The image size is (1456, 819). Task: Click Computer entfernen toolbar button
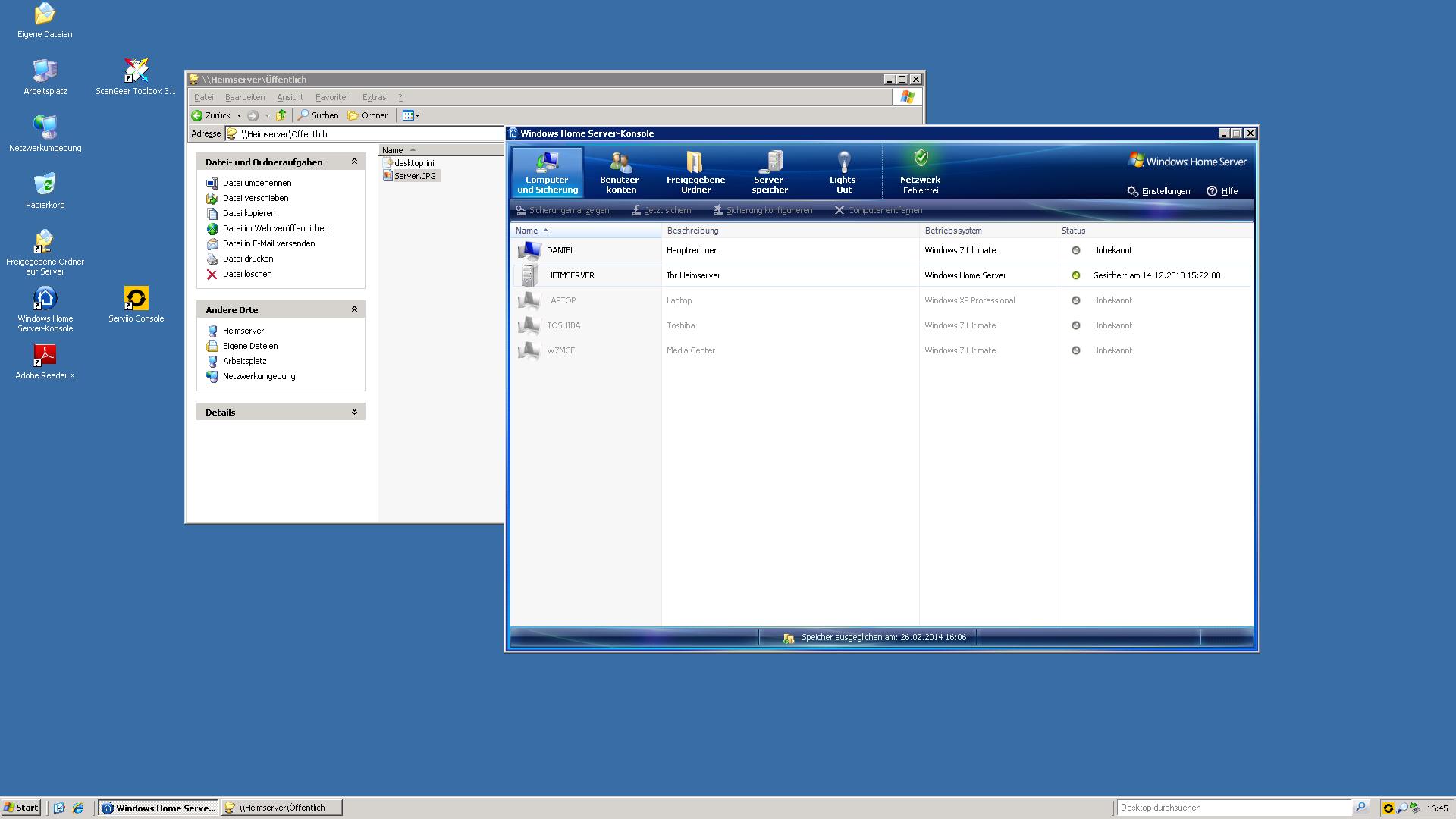pyautogui.click(x=878, y=210)
